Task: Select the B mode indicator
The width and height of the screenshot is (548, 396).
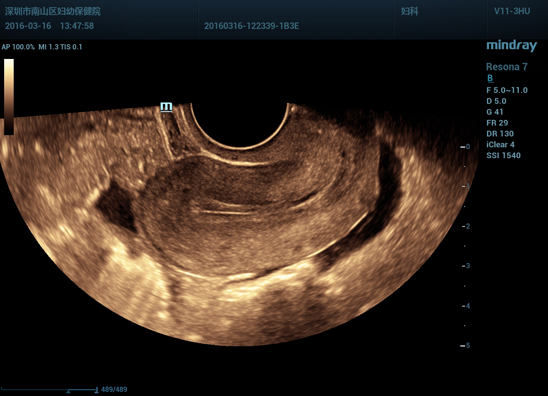Action: point(490,78)
